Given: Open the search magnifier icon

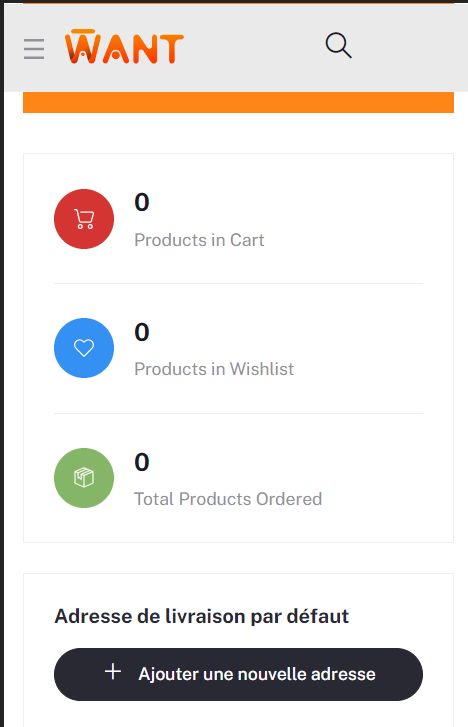Looking at the screenshot, I should [x=339, y=45].
